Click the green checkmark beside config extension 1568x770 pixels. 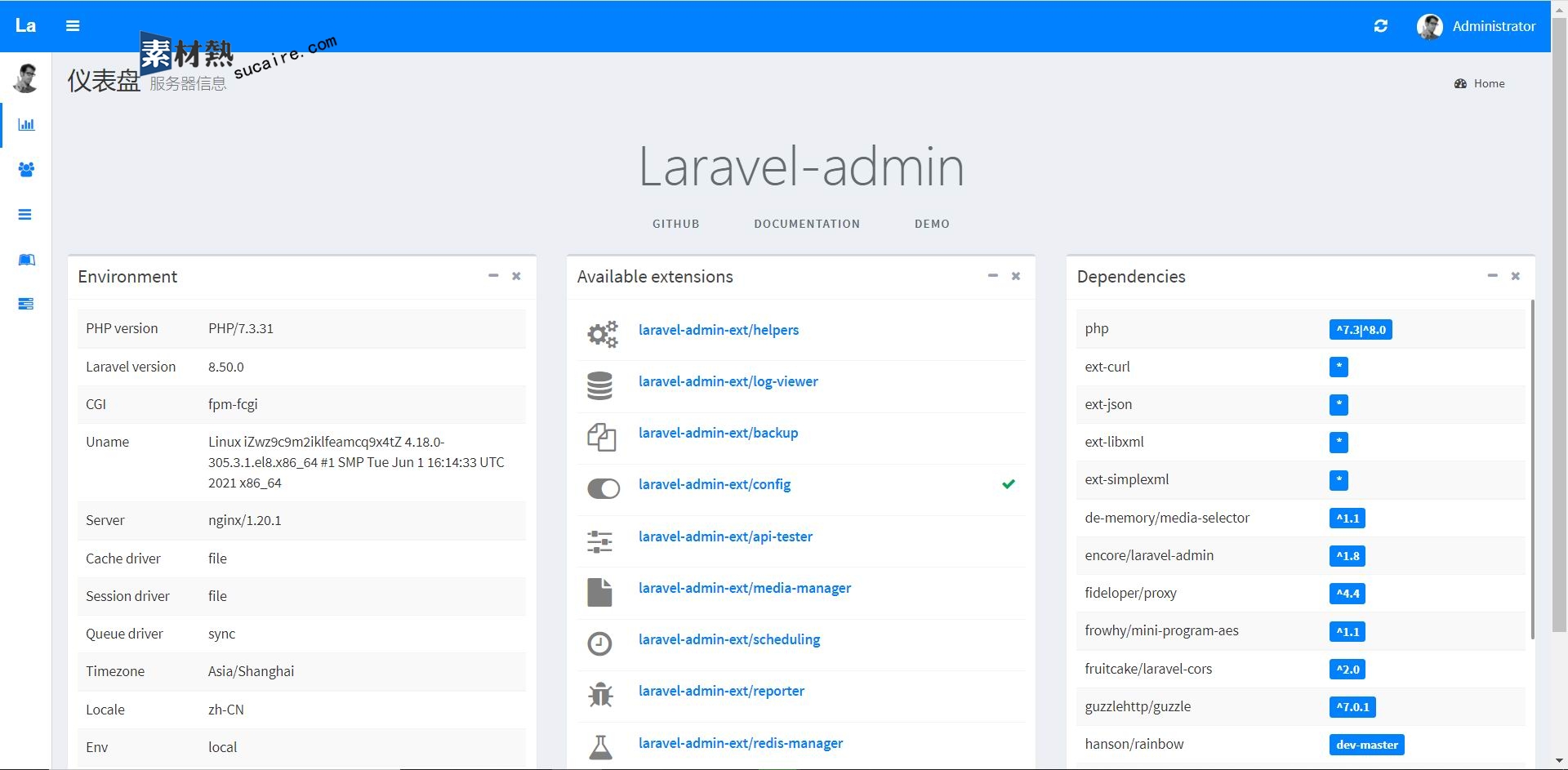1009,484
